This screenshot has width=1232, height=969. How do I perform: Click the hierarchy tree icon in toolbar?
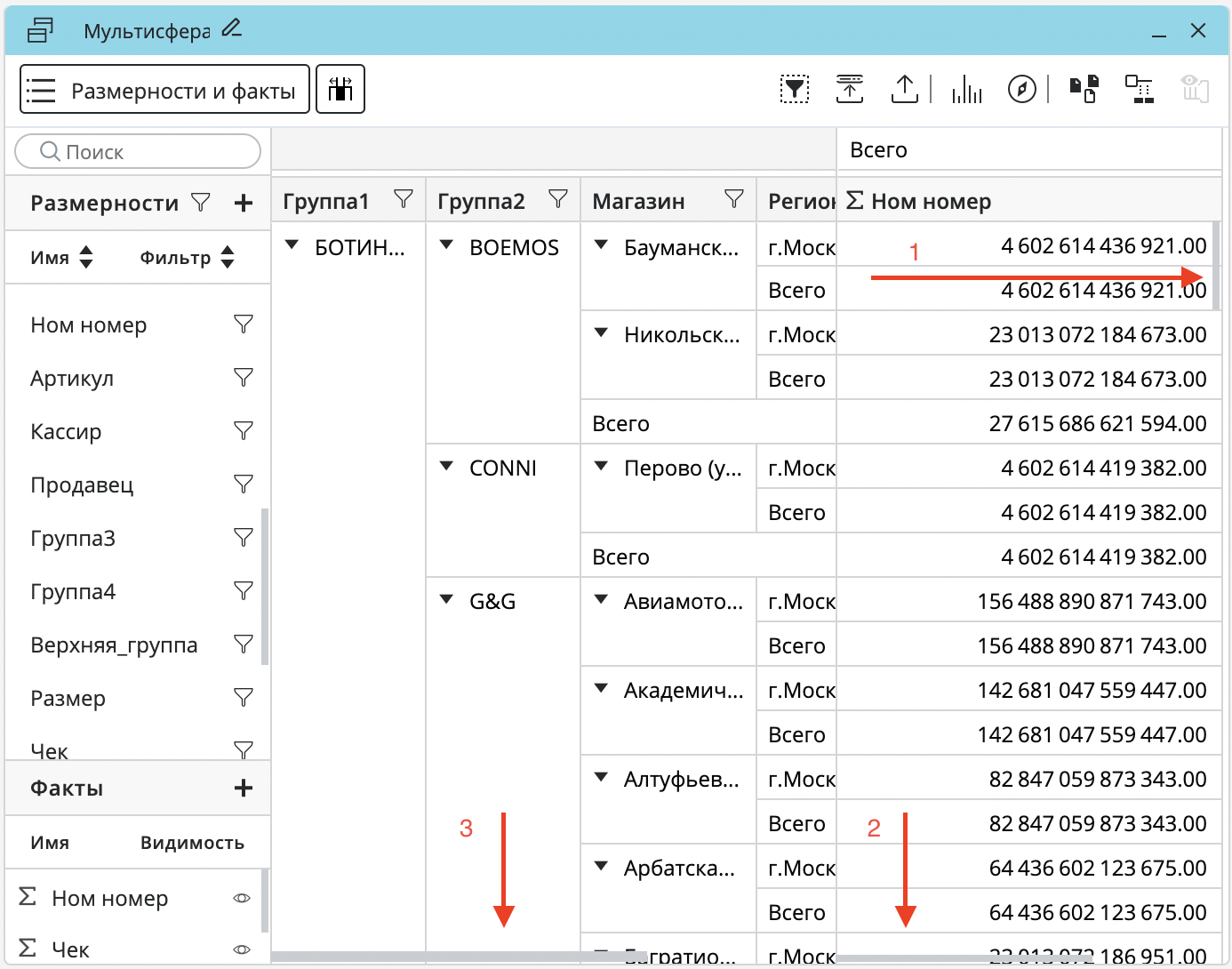(1139, 89)
